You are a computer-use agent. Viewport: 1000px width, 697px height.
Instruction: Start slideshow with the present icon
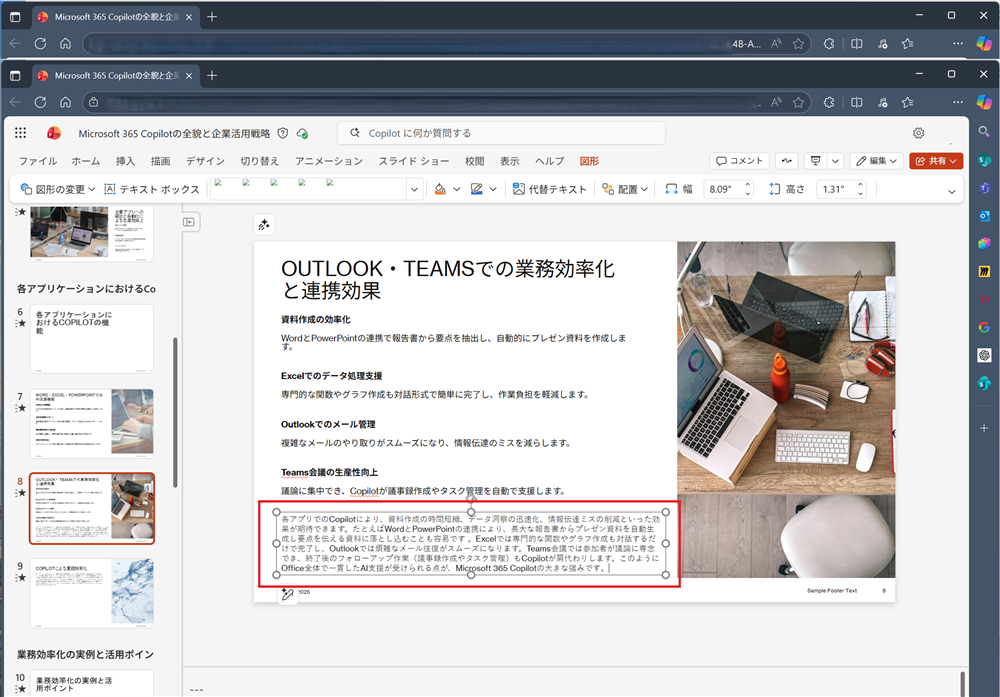[x=816, y=161]
